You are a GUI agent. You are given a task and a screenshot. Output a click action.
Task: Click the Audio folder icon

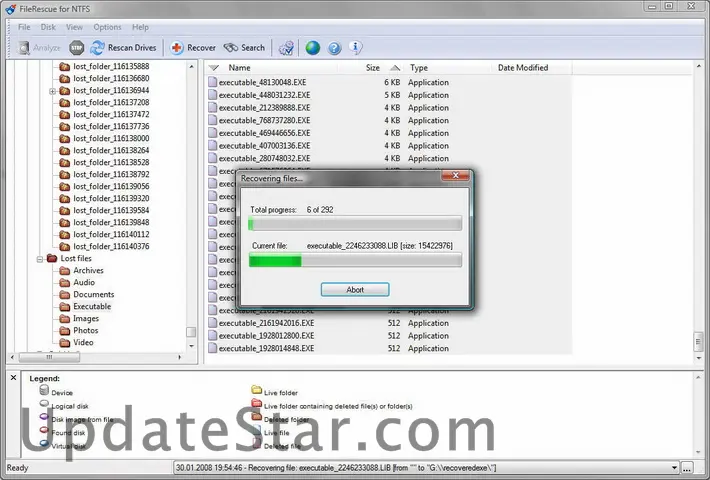pos(65,283)
